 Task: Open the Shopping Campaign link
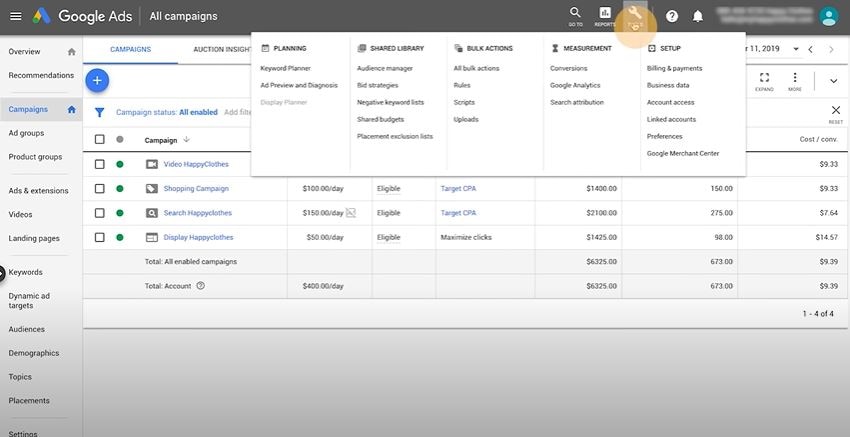tap(196, 189)
